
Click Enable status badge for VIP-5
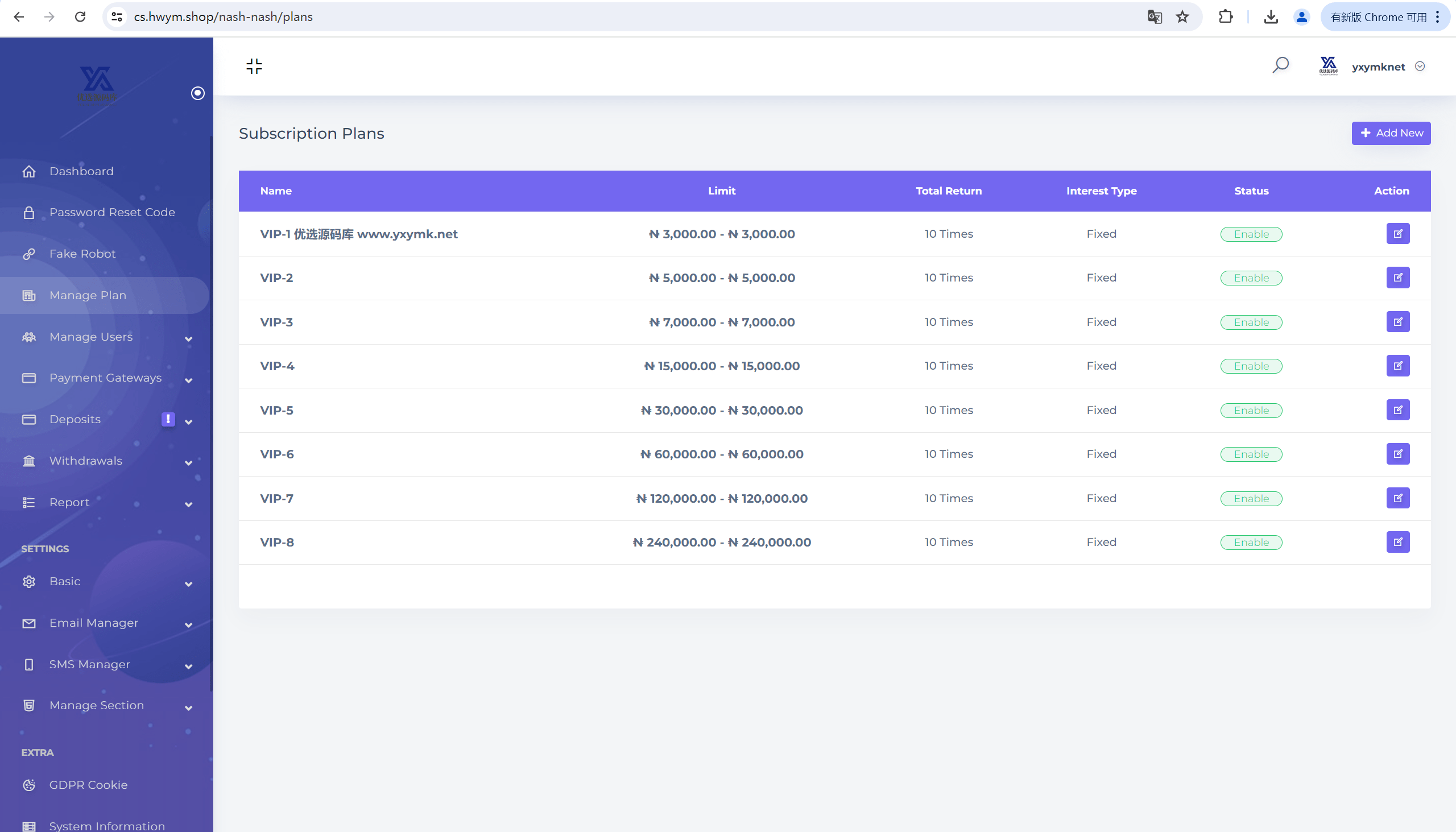[1251, 410]
